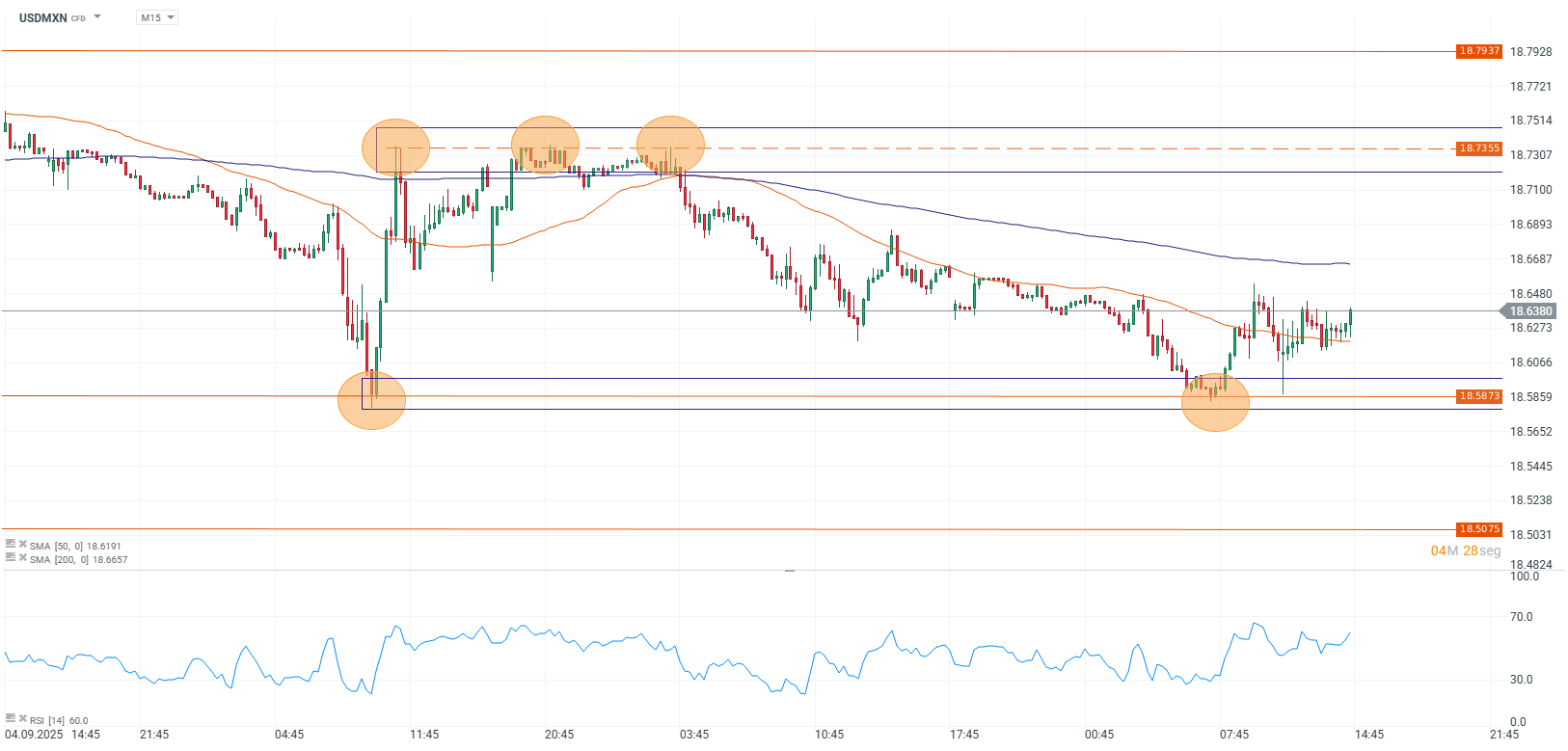Image resolution: width=1568 pixels, height=751 pixels.
Task: Click the RSI 70.0 level label
Action: pos(1522,617)
